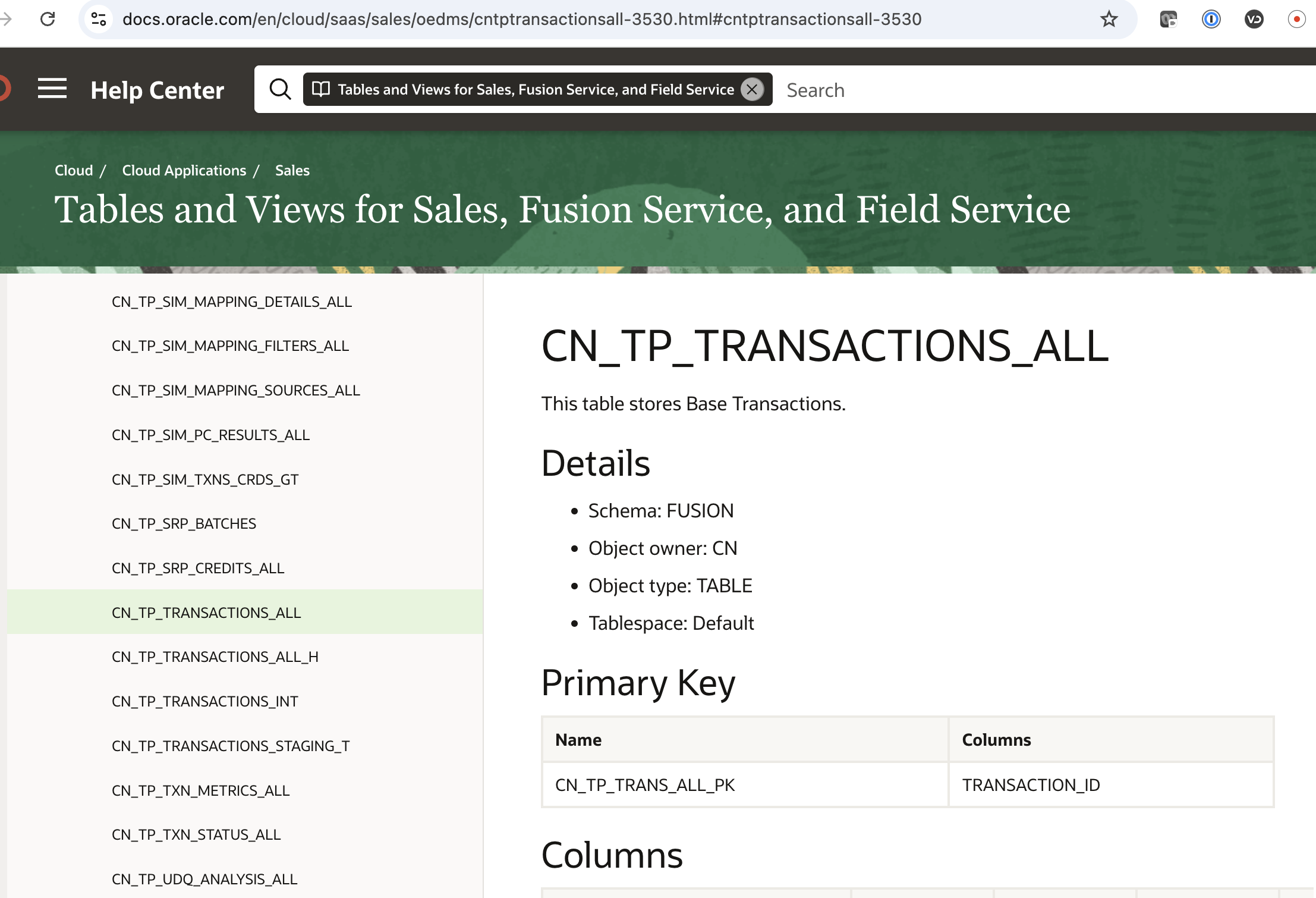Open the VD browser extension
Screen dimensions: 1316x898
pyautogui.click(x=1254, y=19)
